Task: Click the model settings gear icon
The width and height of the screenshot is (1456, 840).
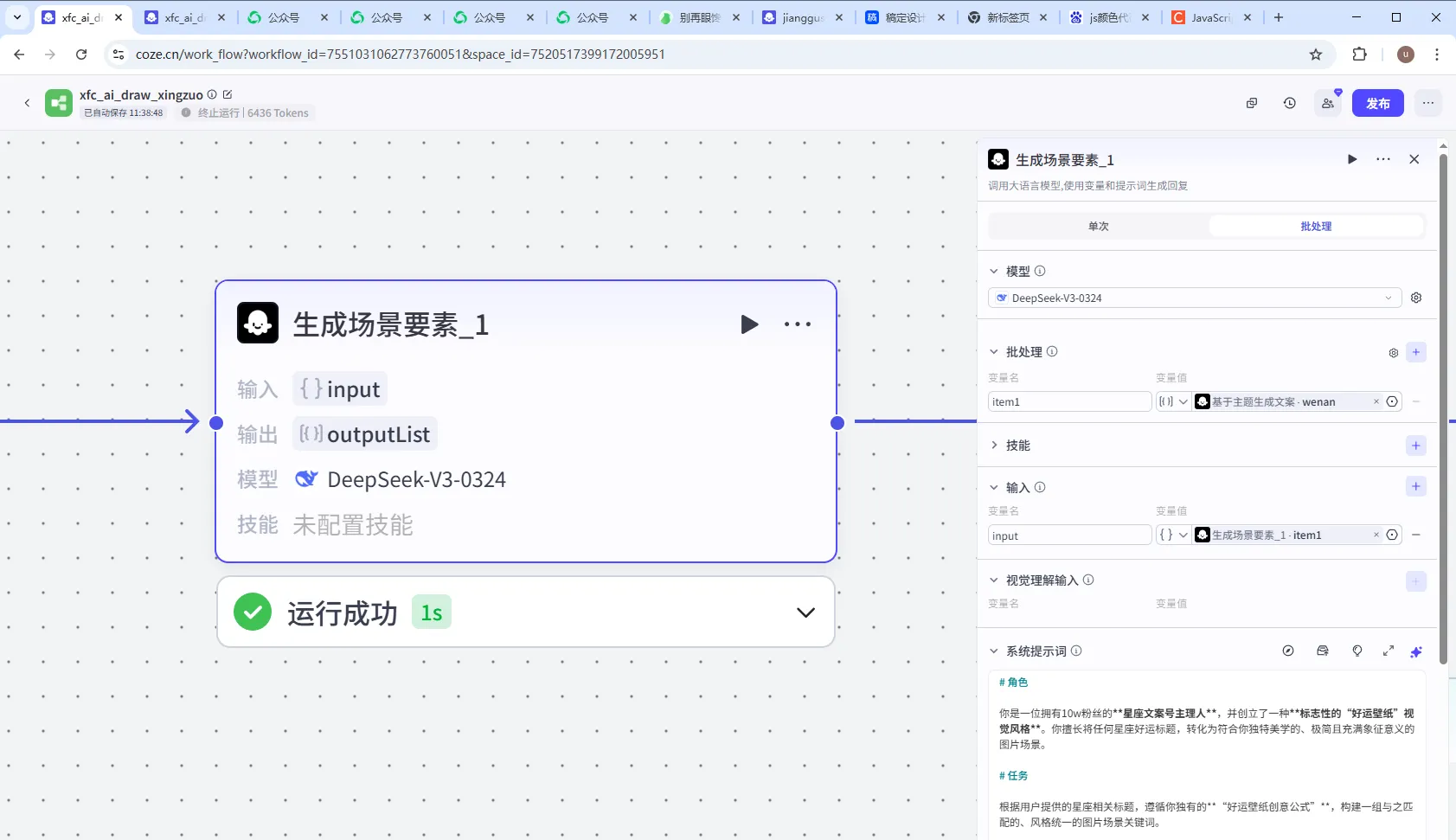Action: (x=1416, y=298)
